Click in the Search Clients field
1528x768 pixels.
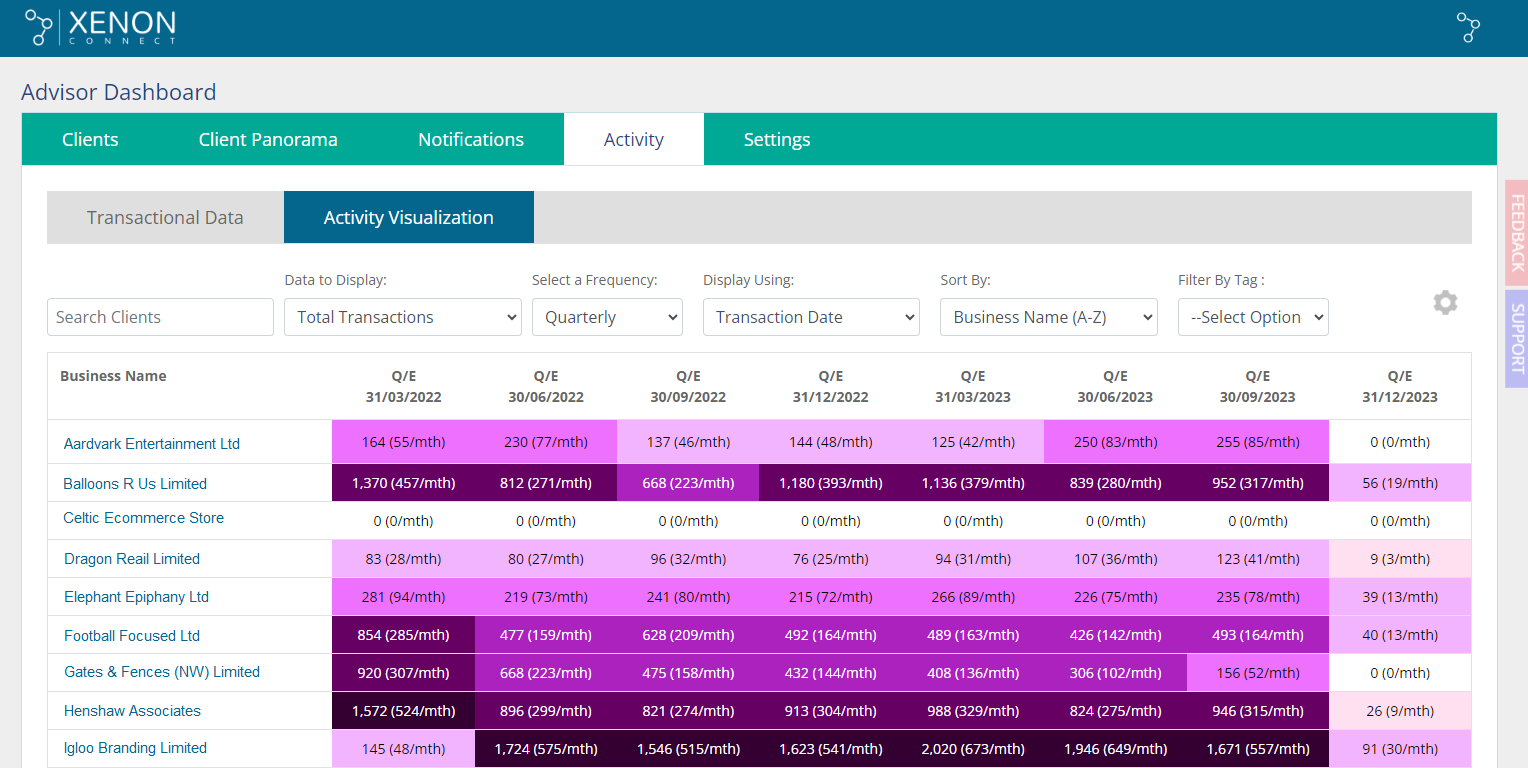point(160,317)
